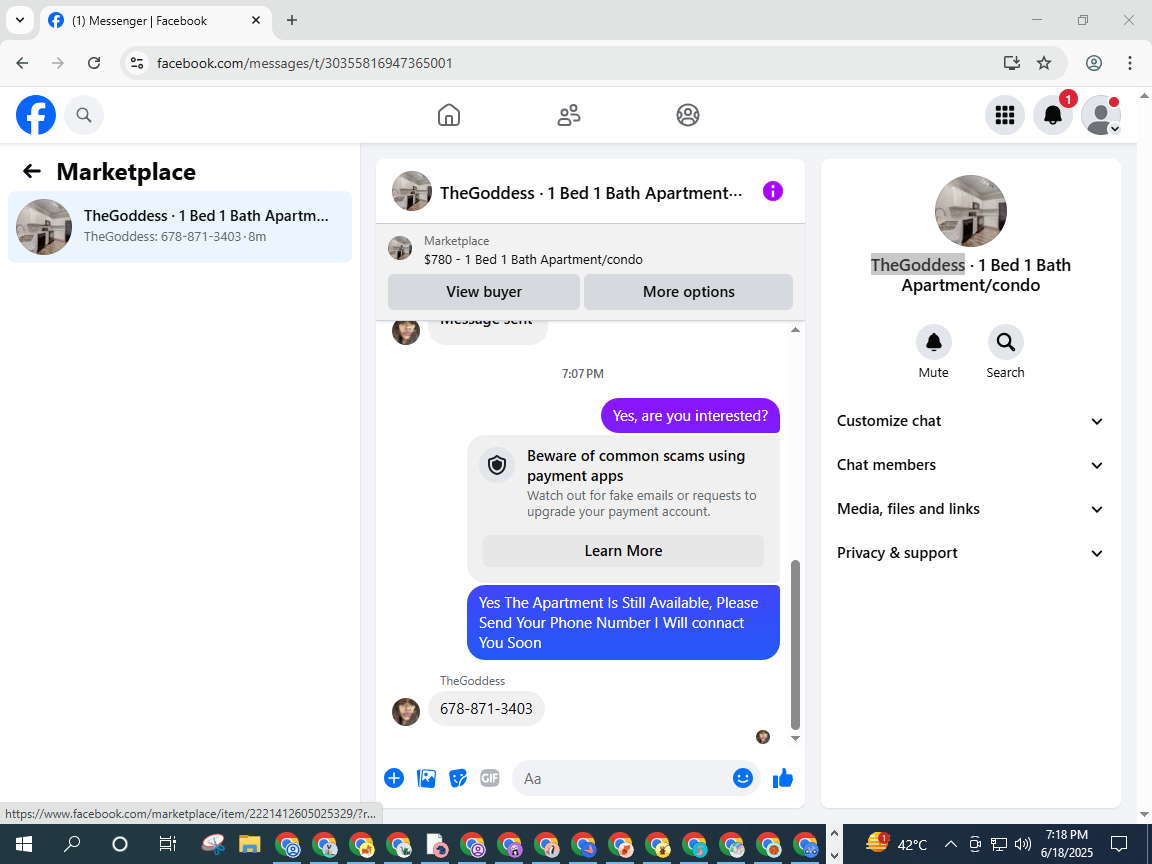Expand Chat members section

(970, 465)
